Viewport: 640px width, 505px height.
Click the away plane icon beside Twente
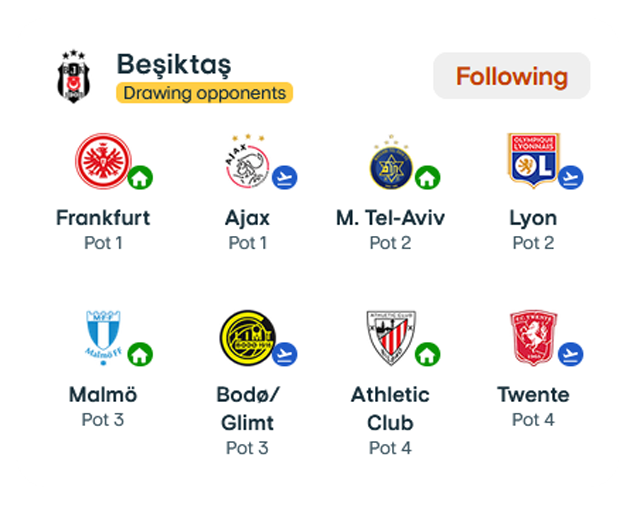coord(571,354)
